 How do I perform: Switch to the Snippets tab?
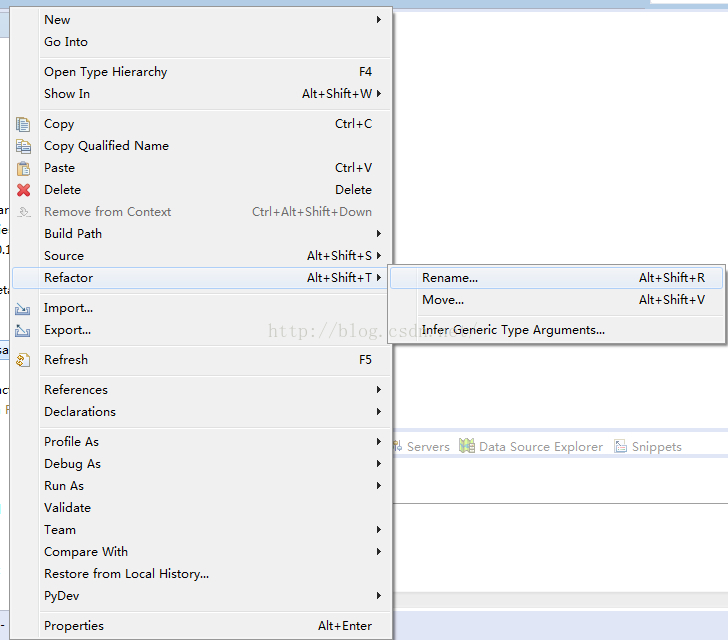(x=648, y=446)
